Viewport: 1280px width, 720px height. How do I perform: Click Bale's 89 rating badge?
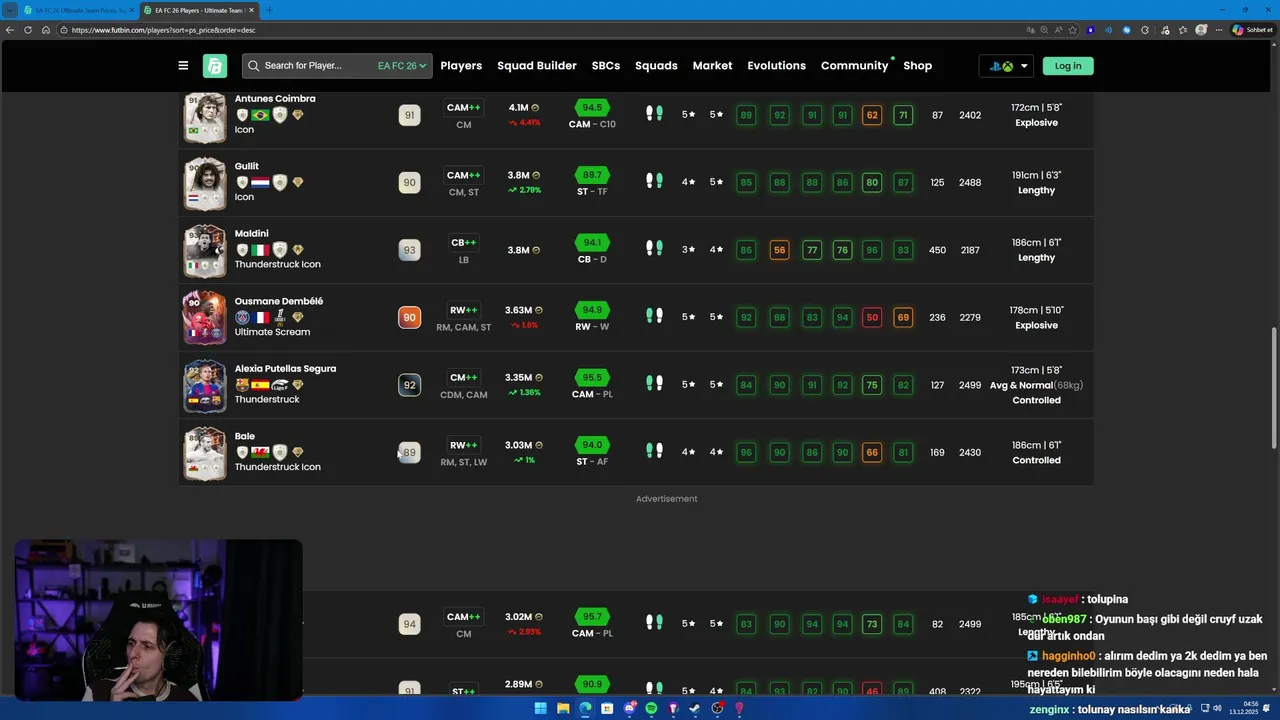point(409,452)
